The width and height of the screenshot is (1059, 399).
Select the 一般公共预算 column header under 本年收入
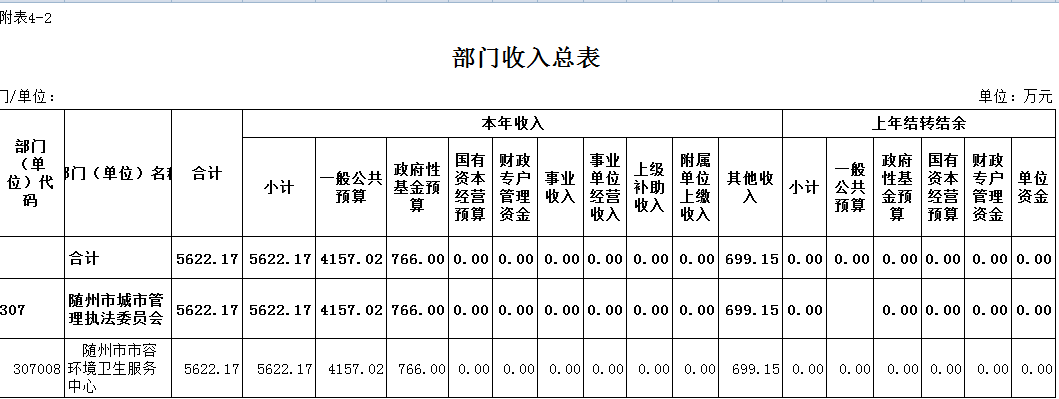(351, 187)
